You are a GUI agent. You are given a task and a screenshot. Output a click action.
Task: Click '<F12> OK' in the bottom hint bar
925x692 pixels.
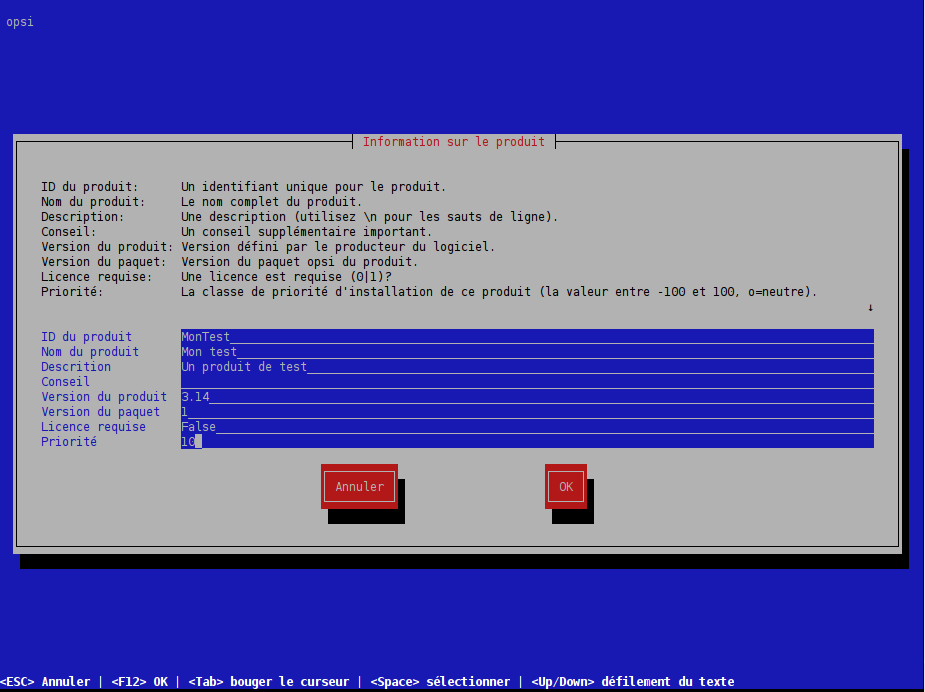click(x=140, y=682)
